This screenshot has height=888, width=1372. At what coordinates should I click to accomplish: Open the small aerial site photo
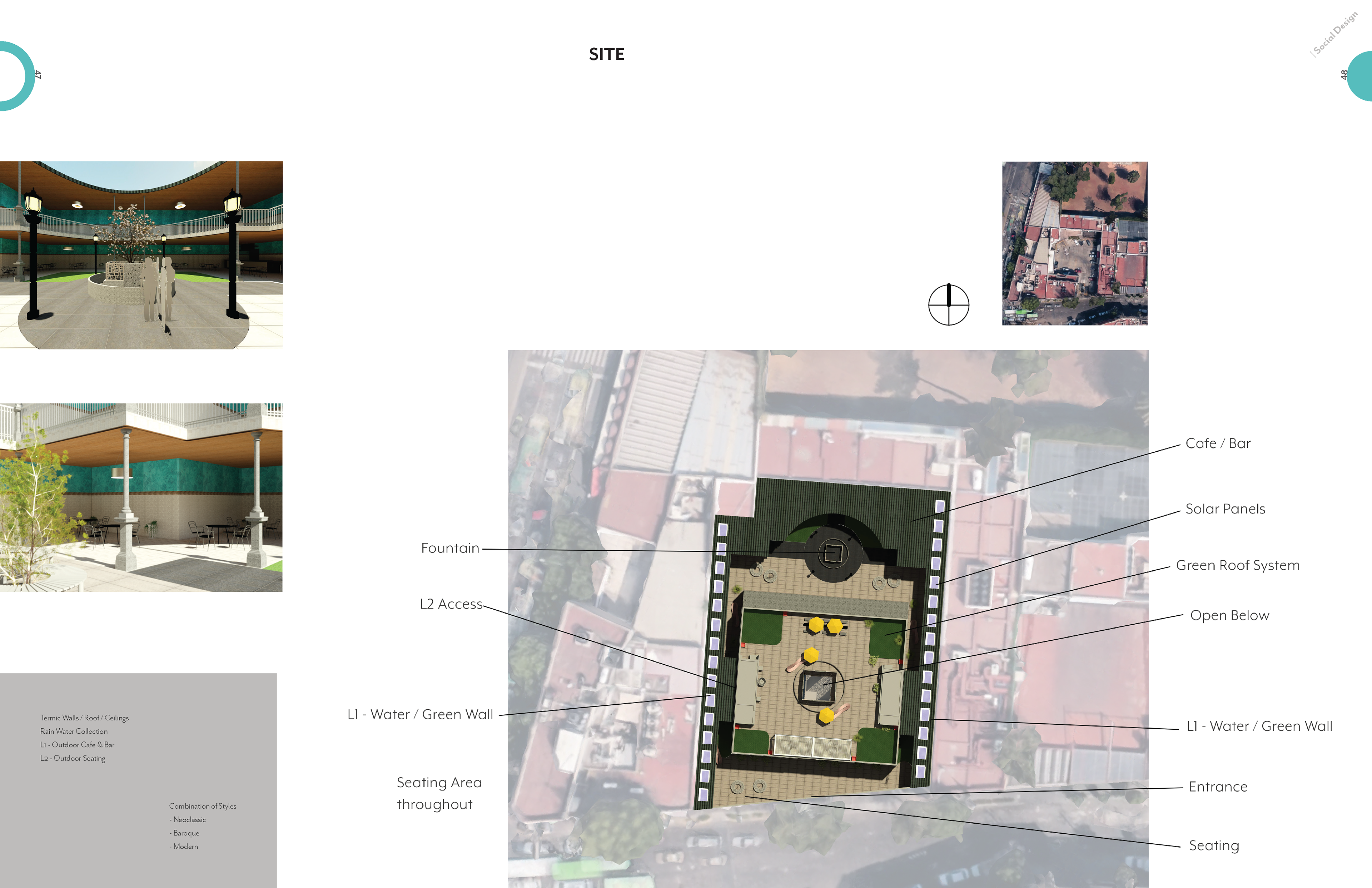(1074, 243)
